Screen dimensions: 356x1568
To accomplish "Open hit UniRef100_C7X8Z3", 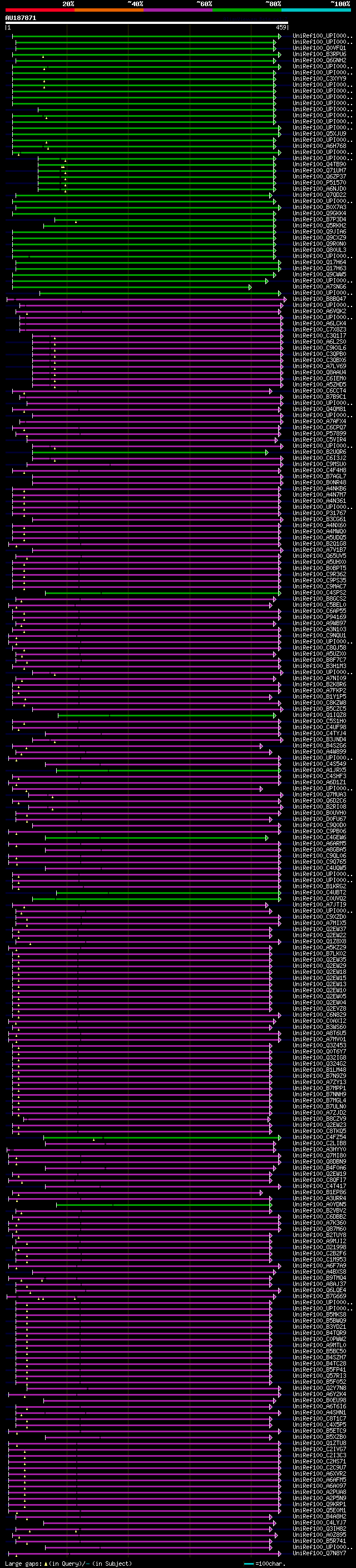I will 319,329.
